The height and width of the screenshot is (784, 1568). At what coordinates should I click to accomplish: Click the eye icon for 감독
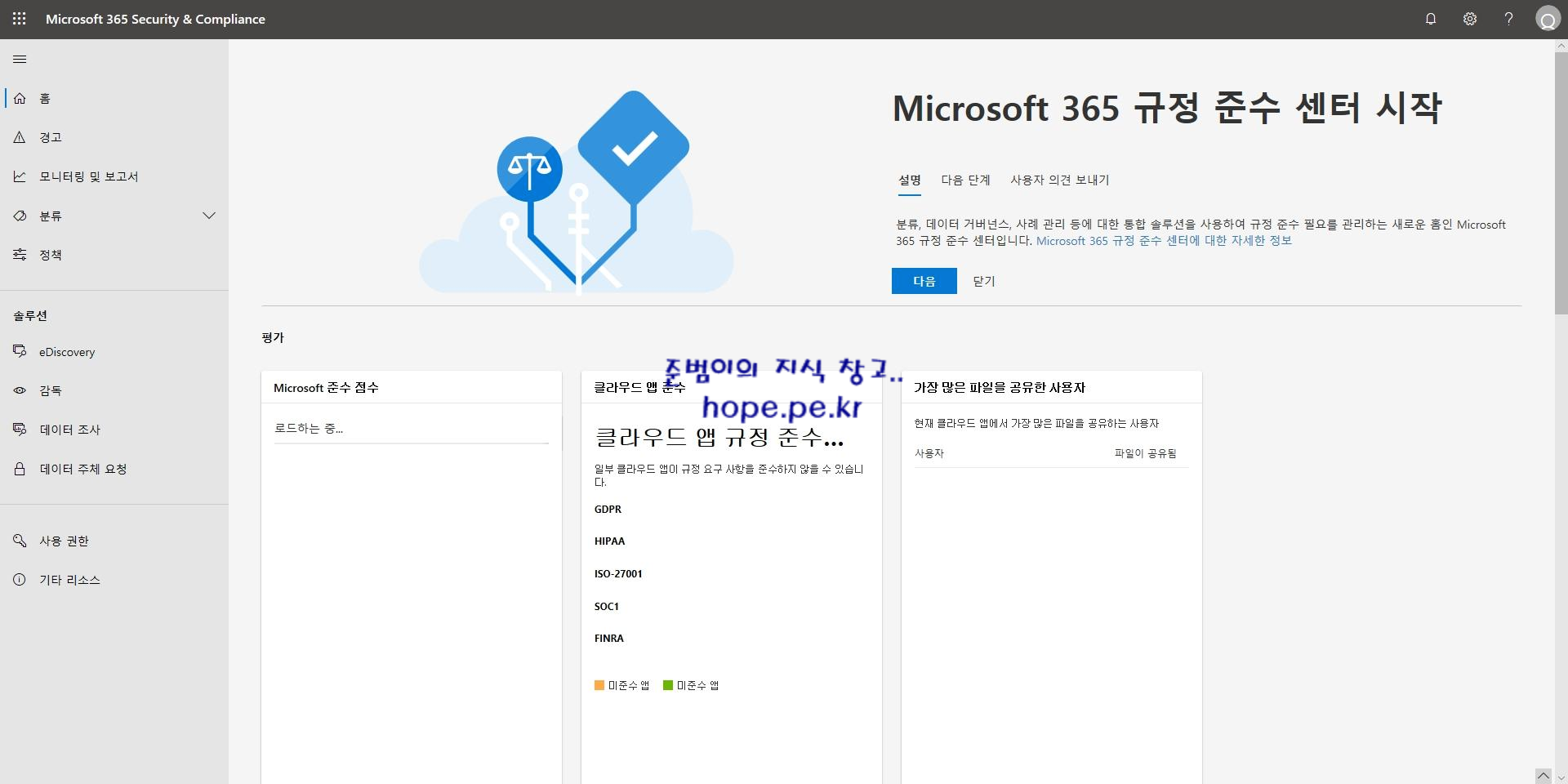pos(20,390)
